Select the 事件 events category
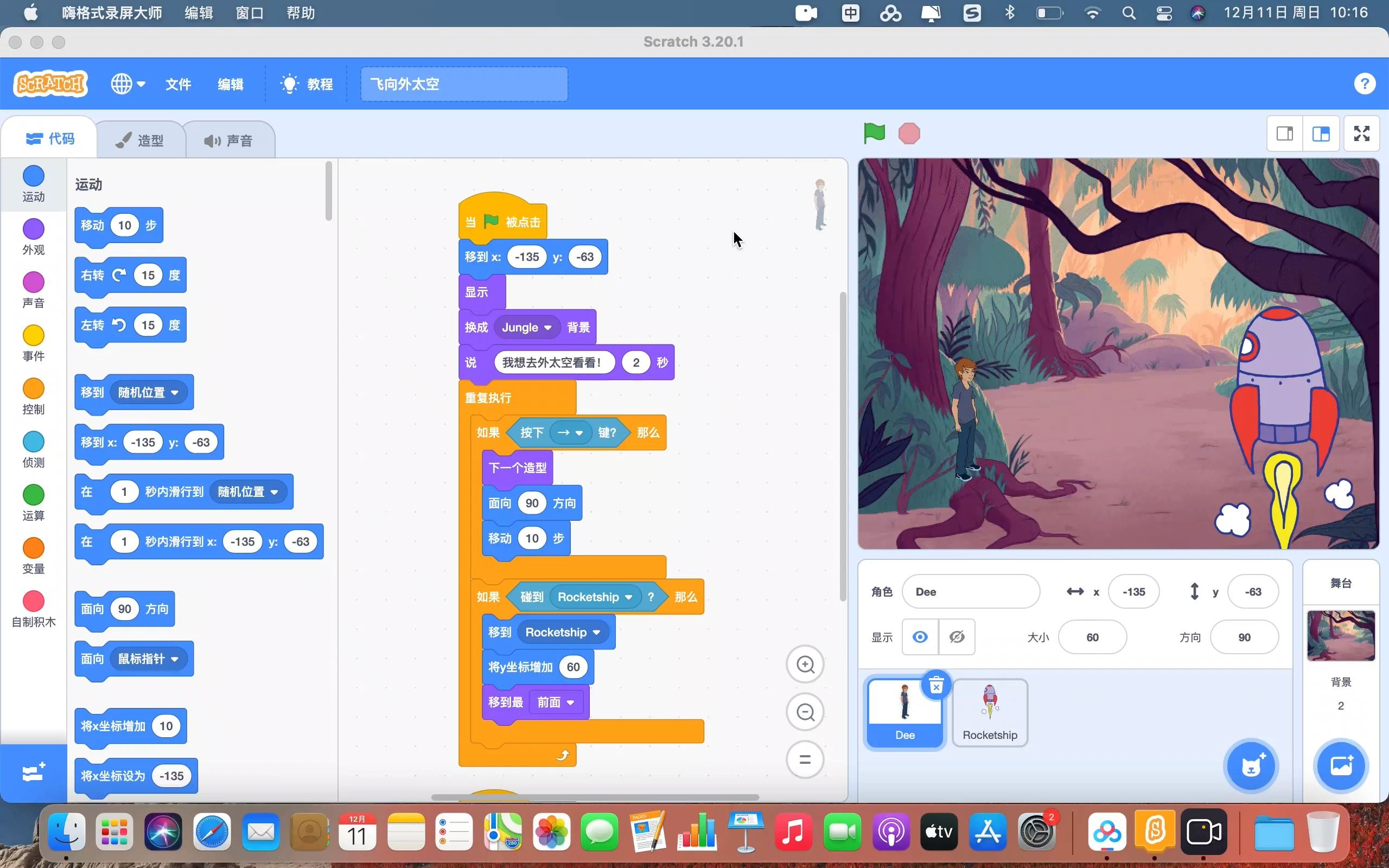The height and width of the screenshot is (868, 1389). coord(33,343)
